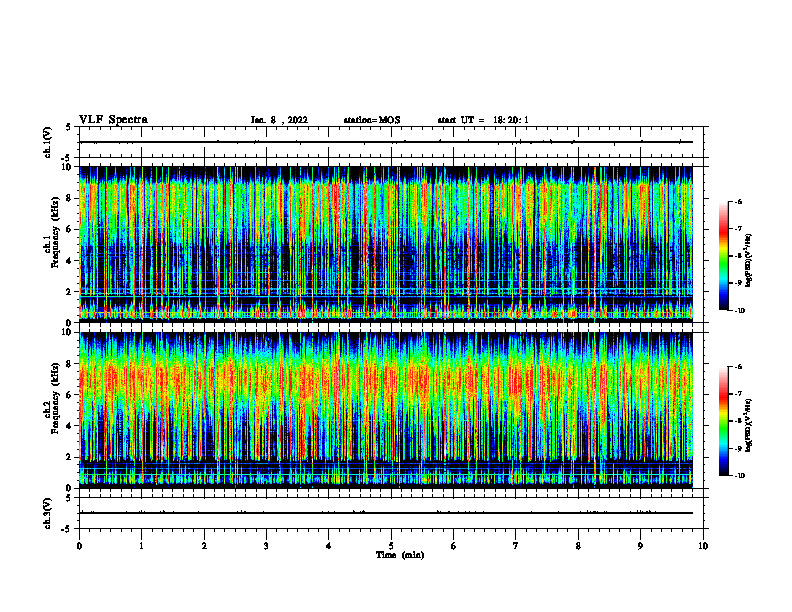The height and width of the screenshot is (612, 792).
Task: Click inside the ch.2 spectrogram panel
Action: click(386, 410)
